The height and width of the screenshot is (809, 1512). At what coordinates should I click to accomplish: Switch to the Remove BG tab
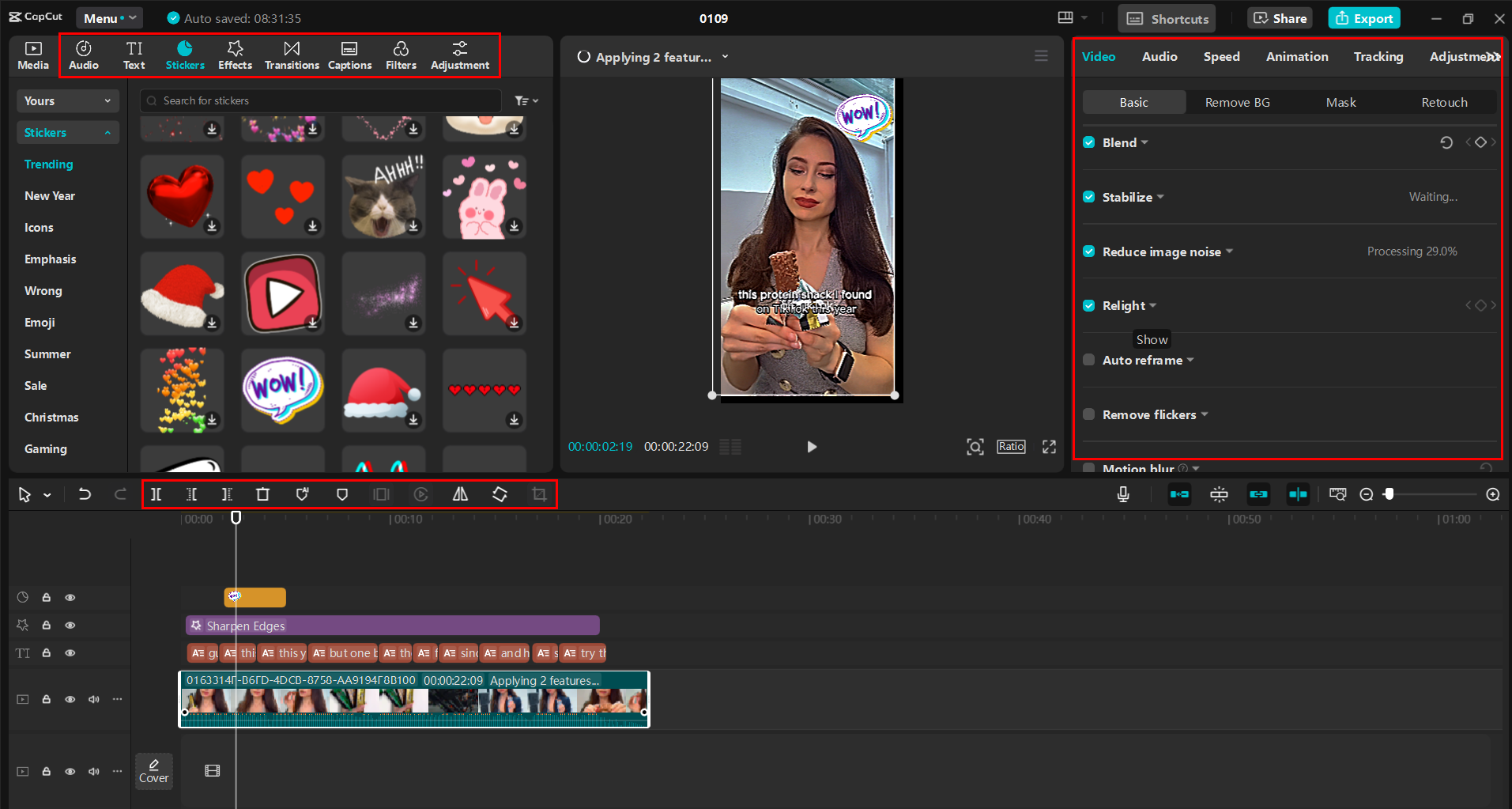[x=1237, y=102]
